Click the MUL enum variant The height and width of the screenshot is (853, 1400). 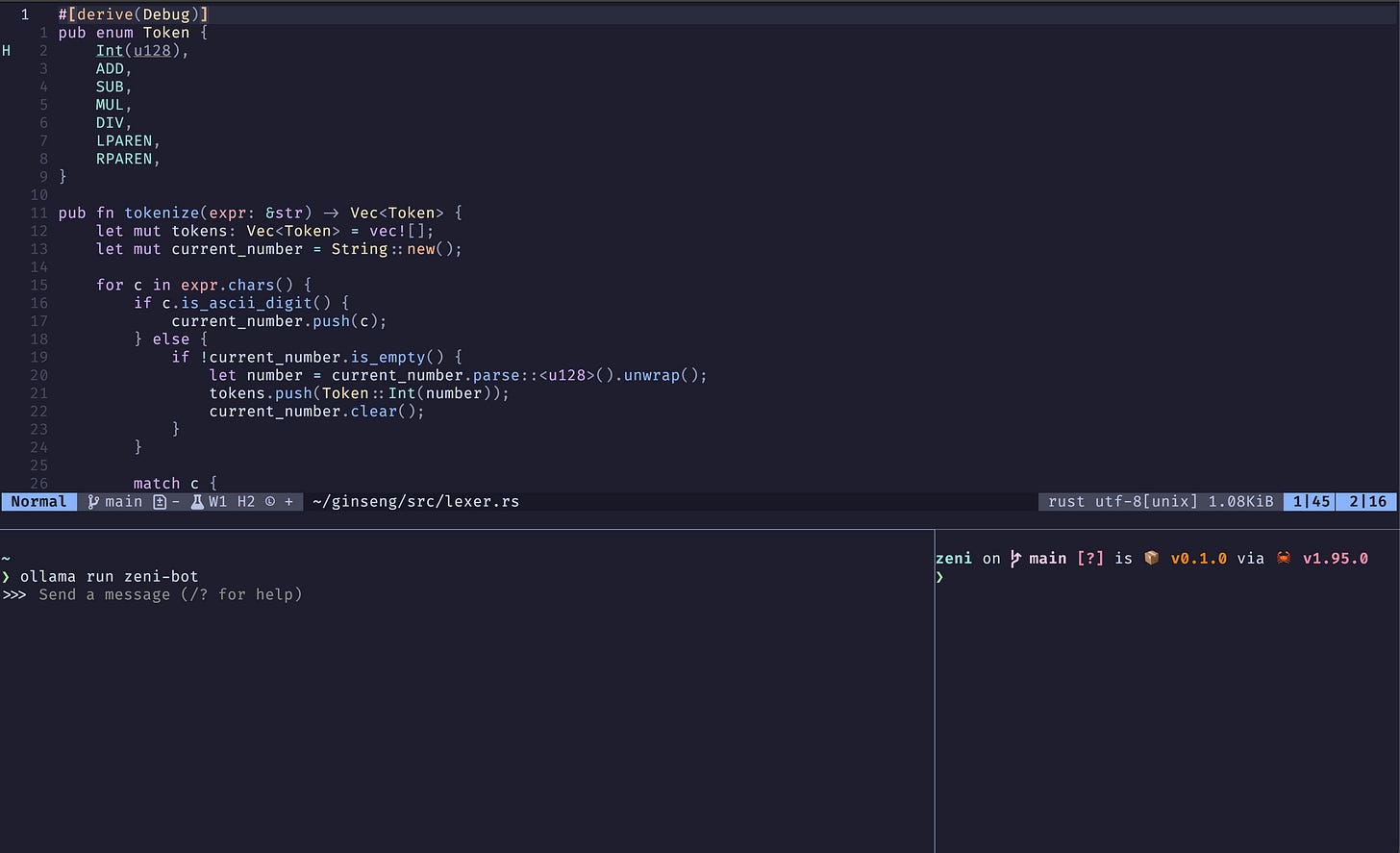pos(110,105)
